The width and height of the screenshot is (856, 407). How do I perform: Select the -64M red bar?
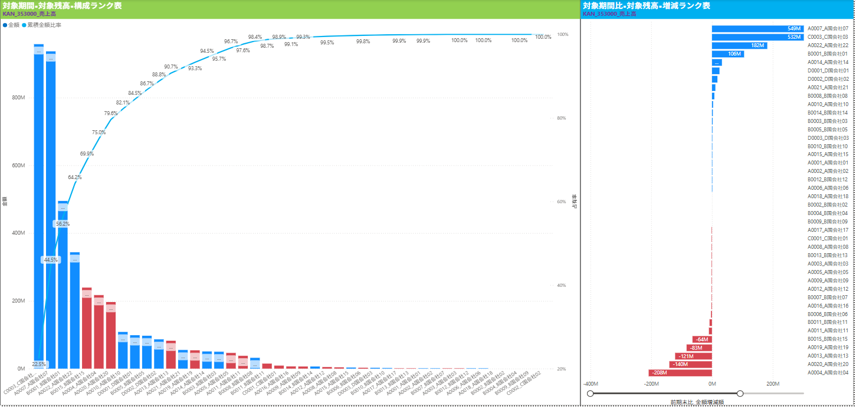[703, 339]
